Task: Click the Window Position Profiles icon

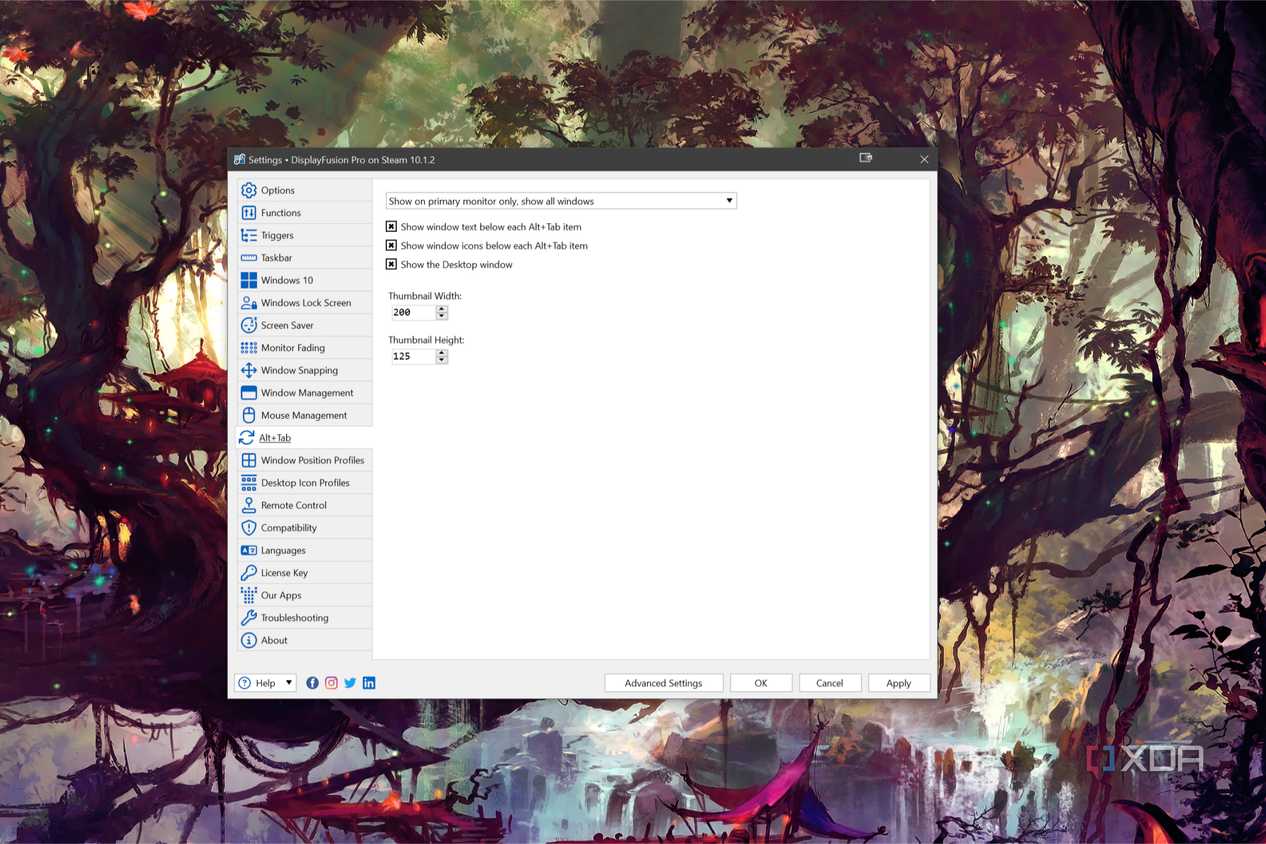Action: 249,460
